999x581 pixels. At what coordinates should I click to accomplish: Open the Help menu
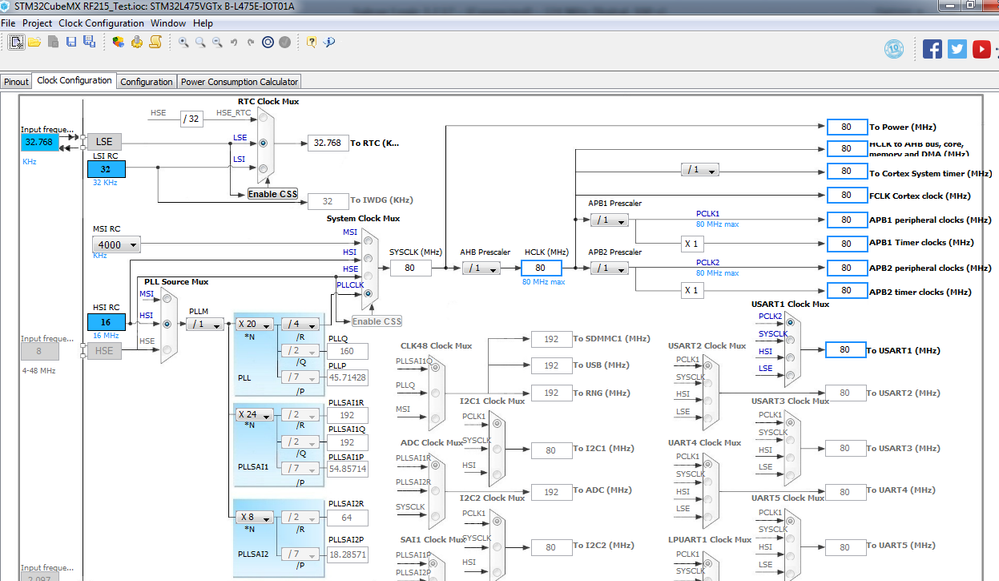coord(203,23)
